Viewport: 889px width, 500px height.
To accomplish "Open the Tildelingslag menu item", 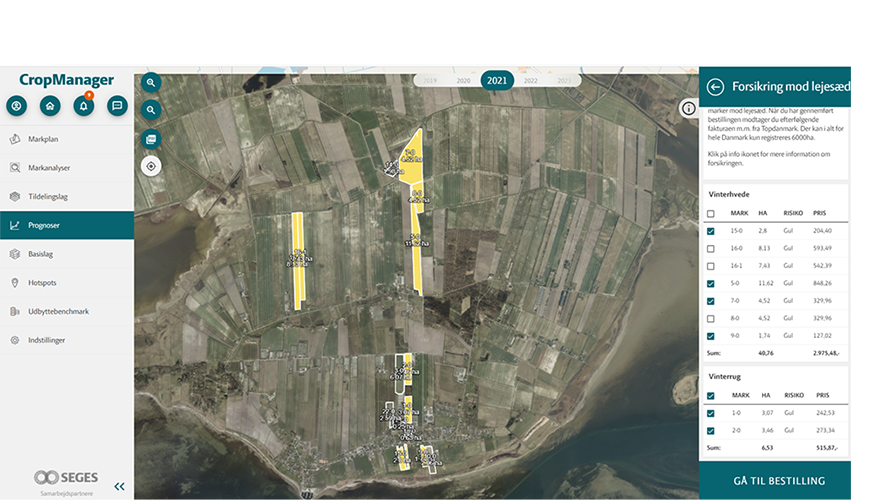I will (x=67, y=197).
